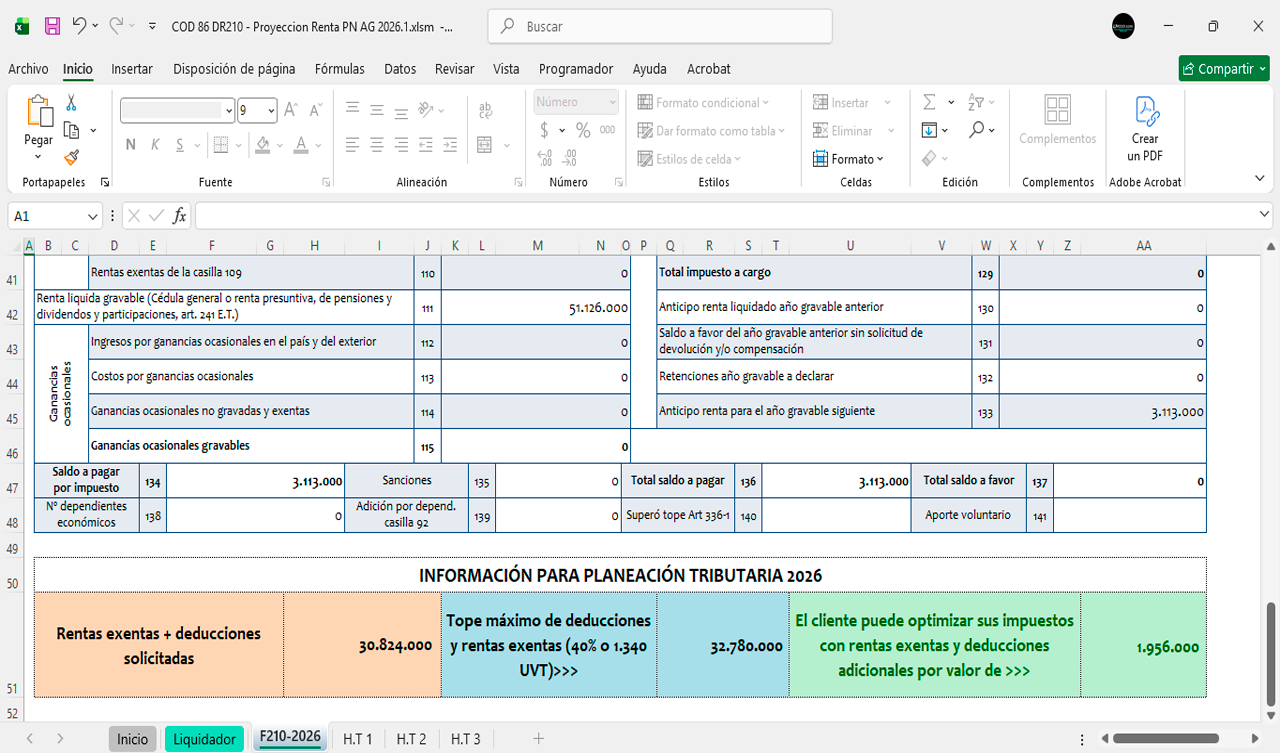
Task: Open Find and Select magnifier
Action: pos(976,130)
